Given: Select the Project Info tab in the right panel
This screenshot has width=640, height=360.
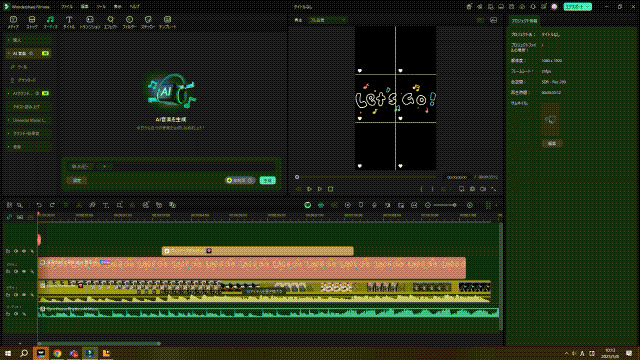Looking at the screenshot, I should (x=524, y=21).
